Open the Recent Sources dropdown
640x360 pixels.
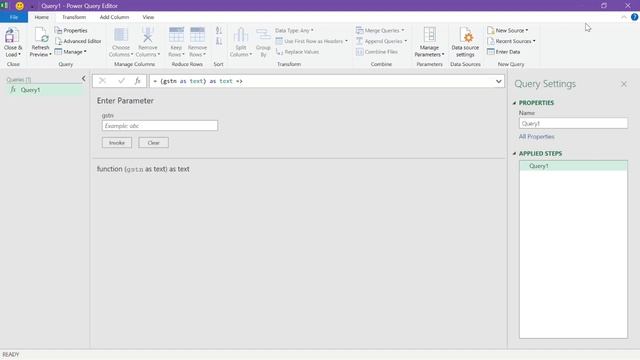[x=511, y=41]
